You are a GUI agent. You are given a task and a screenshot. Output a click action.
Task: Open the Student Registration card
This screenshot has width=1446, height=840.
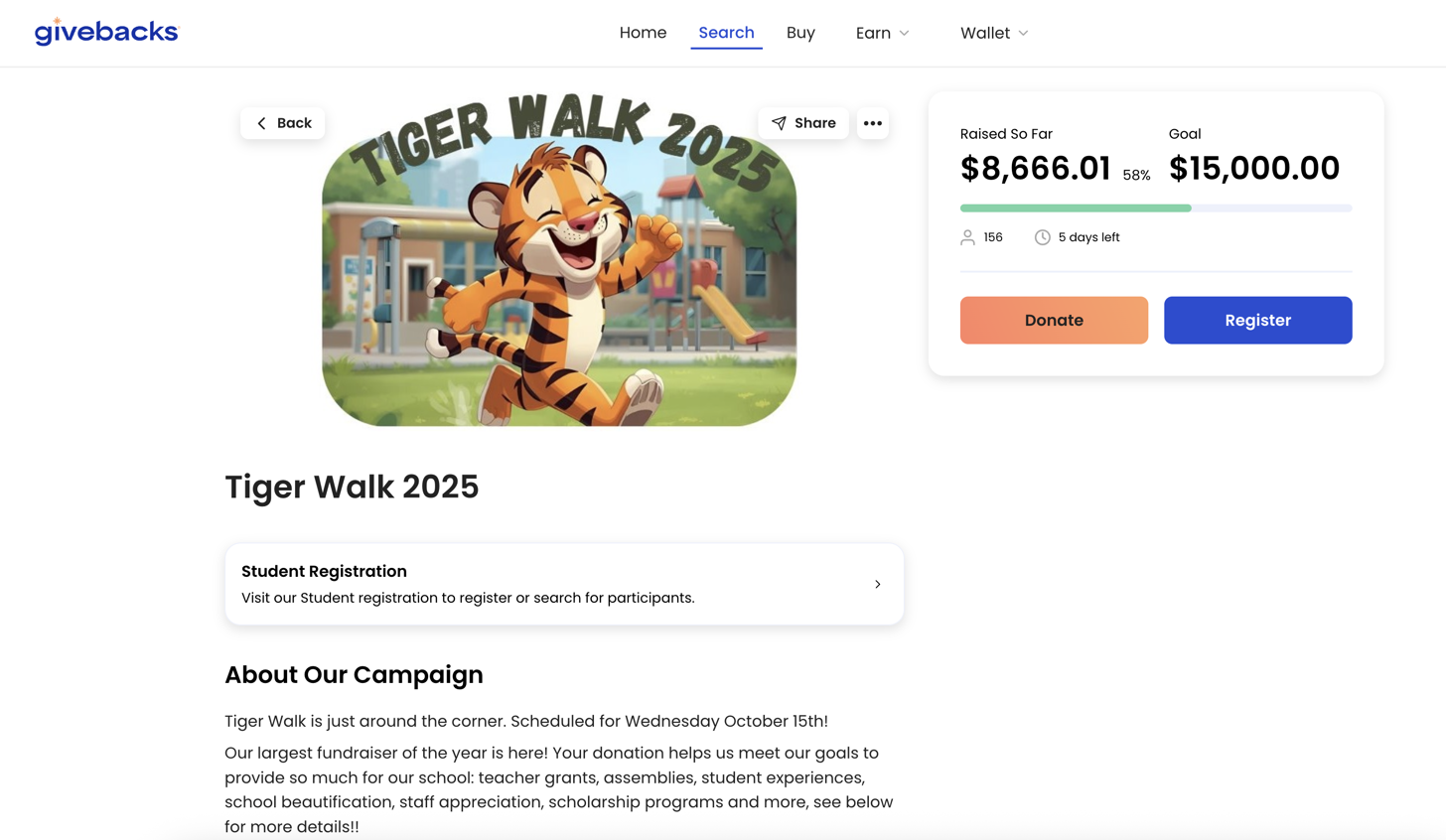tap(536, 584)
